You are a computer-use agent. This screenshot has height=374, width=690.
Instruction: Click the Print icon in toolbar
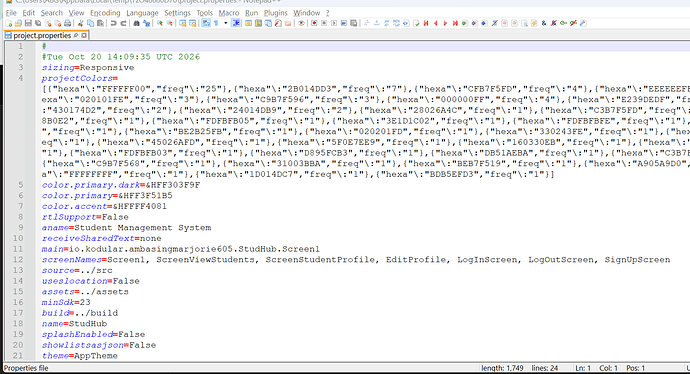click(x=67, y=23)
